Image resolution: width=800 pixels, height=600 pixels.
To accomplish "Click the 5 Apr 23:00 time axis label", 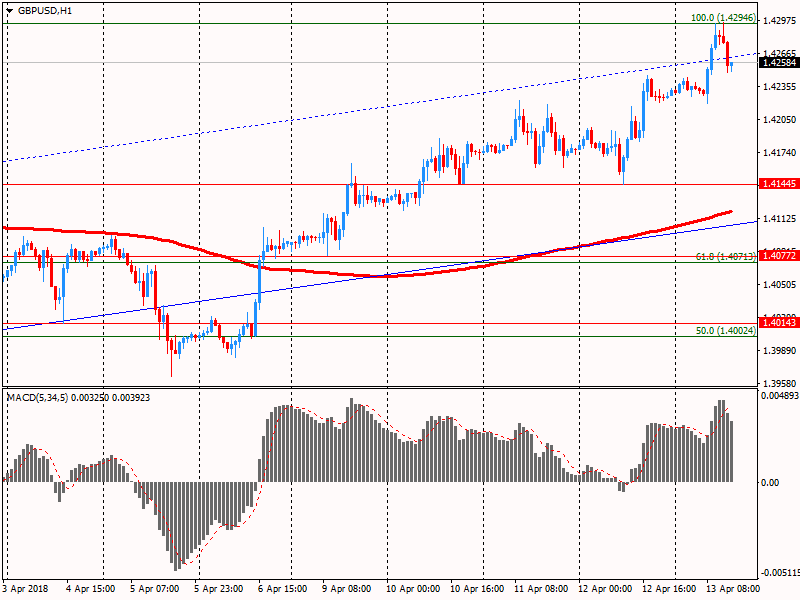I will tap(219, 589).
